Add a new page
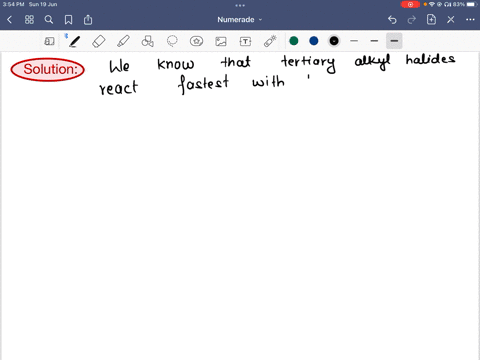 coord(431,19)
